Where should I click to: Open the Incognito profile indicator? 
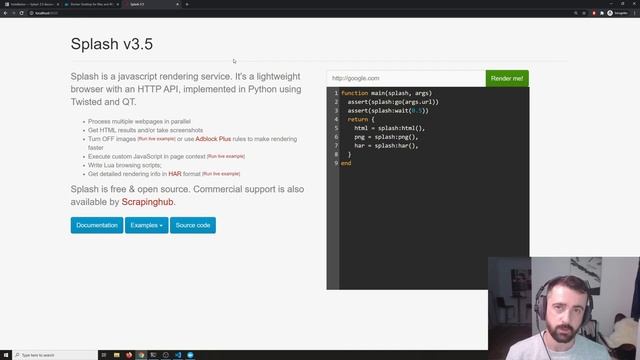(617, 13)
